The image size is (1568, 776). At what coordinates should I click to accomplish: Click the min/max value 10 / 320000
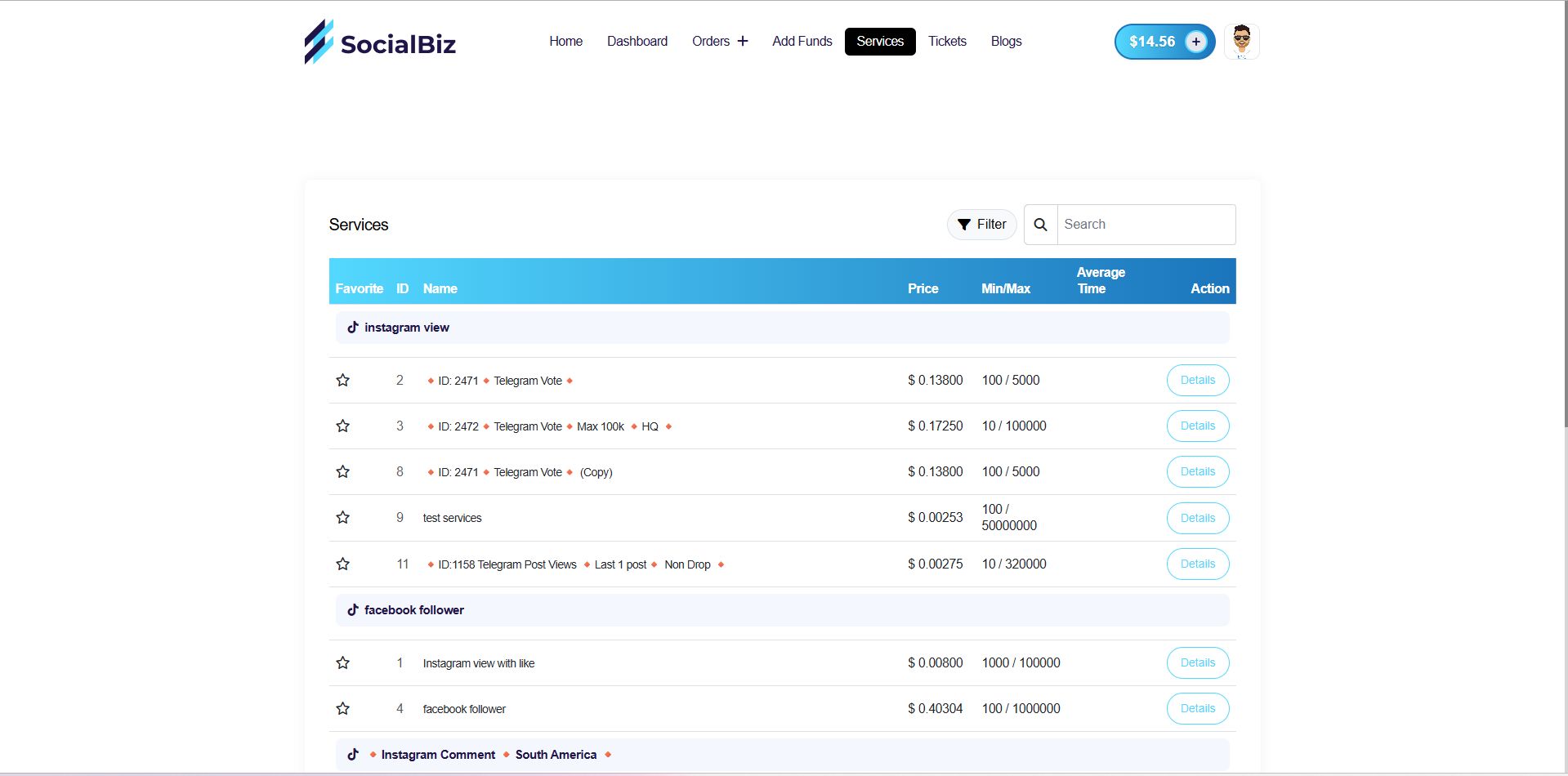pos(1014,564)
